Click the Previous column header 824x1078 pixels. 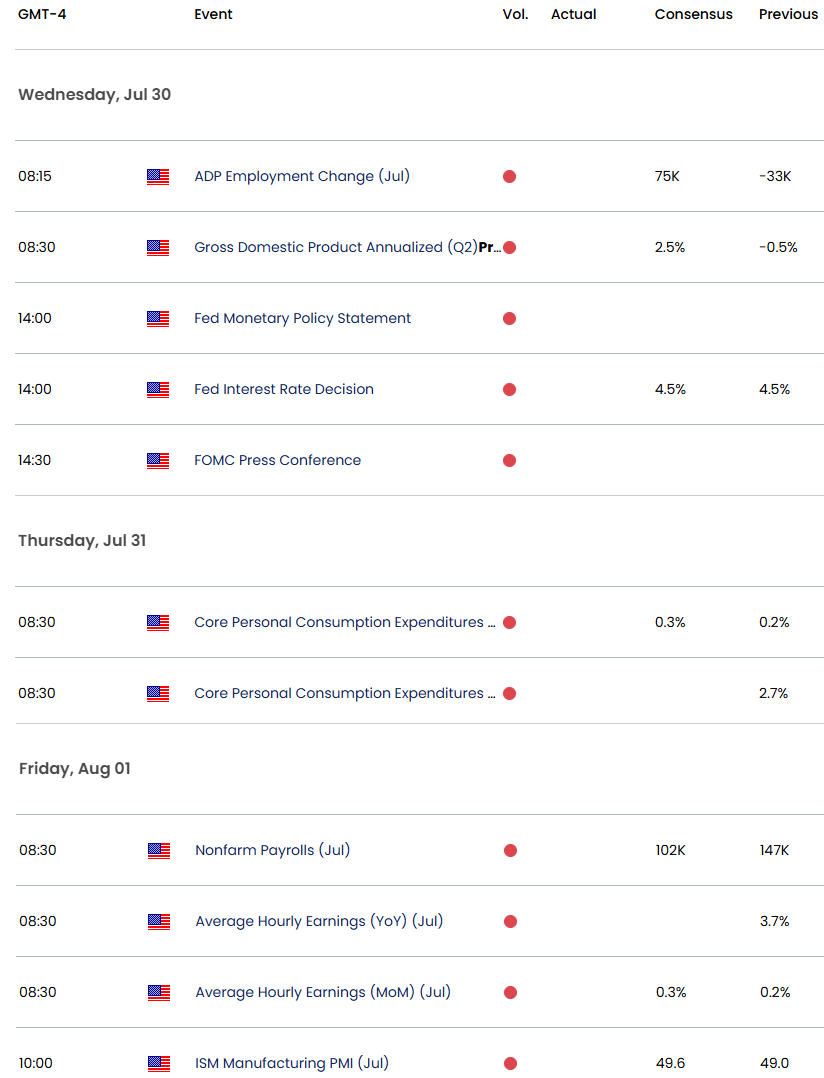click(788, 14)
